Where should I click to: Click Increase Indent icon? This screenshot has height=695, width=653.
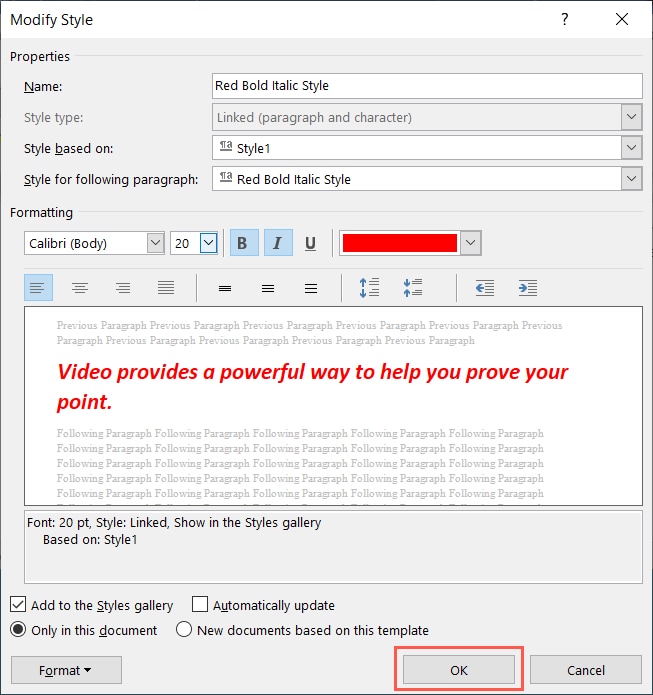tap(528, 288)
